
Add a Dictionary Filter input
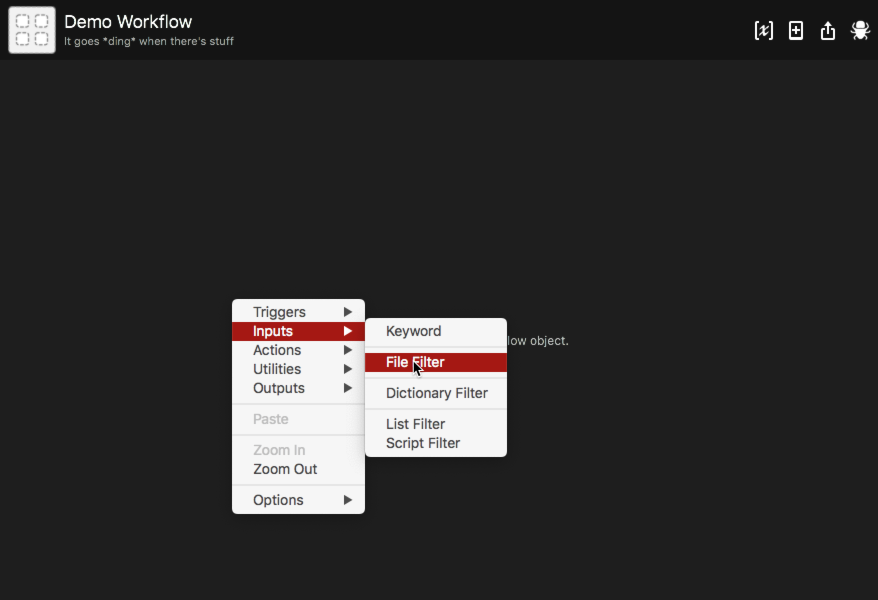pyautogui.click(x=436, y=393)
